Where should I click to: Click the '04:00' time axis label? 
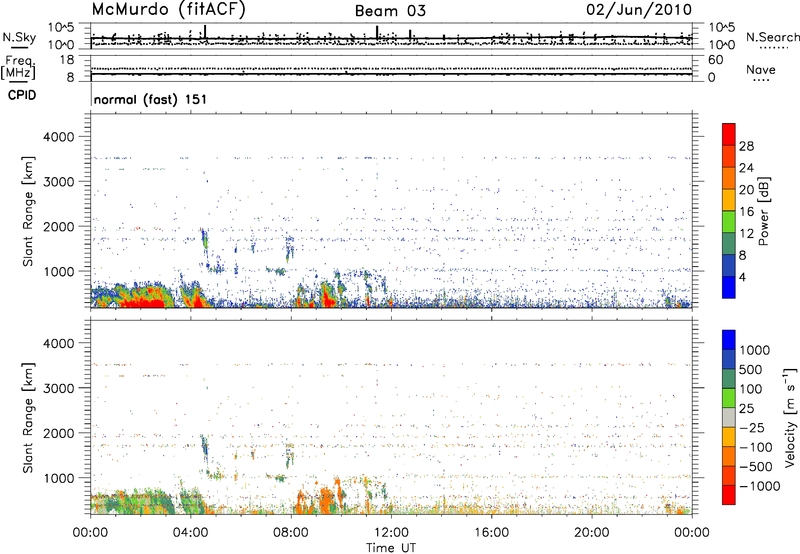(191, 533)
